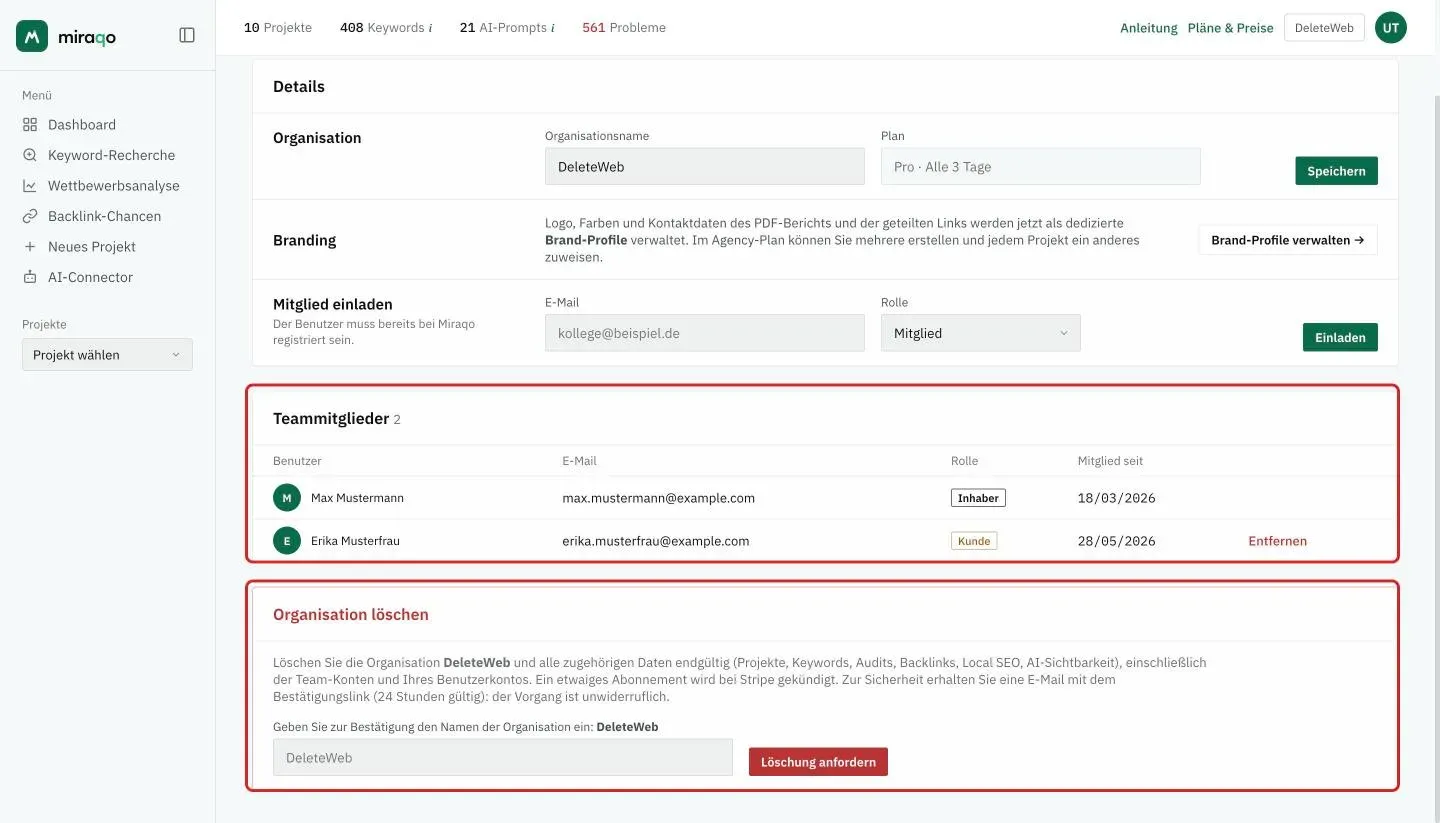Click the miraqo logo icon
The width and height of the screenshot is (1440, 823).
coord(32,36)
